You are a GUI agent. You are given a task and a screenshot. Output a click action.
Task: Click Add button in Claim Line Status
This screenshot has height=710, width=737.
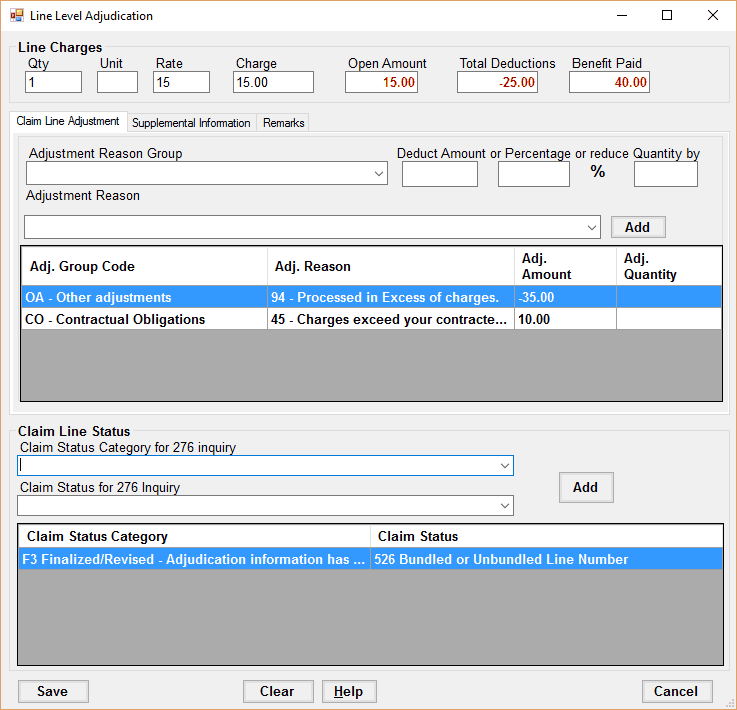(x=585, y=487)
